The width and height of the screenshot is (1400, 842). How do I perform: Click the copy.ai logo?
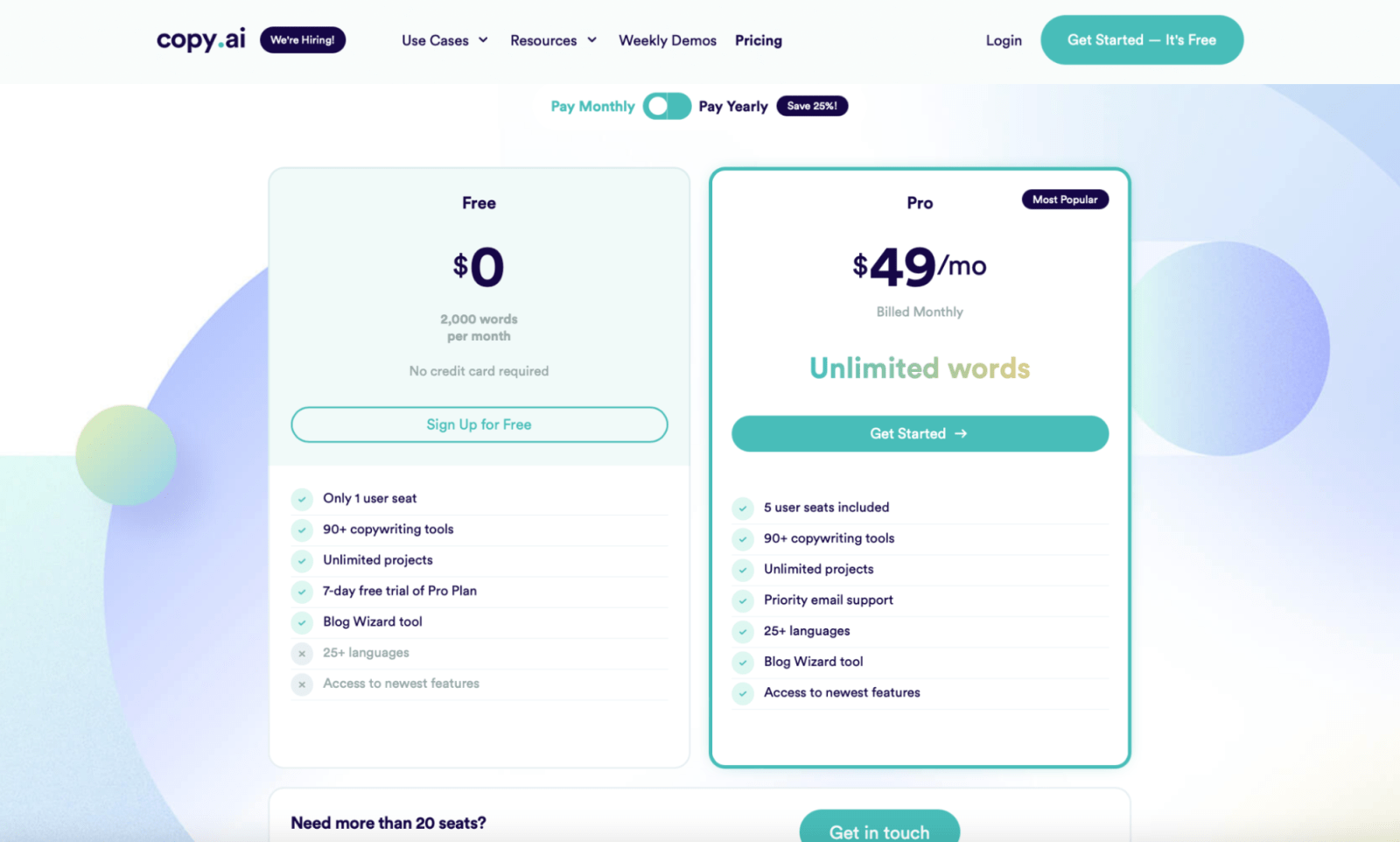pyautogui.click(x=201, y=40)
